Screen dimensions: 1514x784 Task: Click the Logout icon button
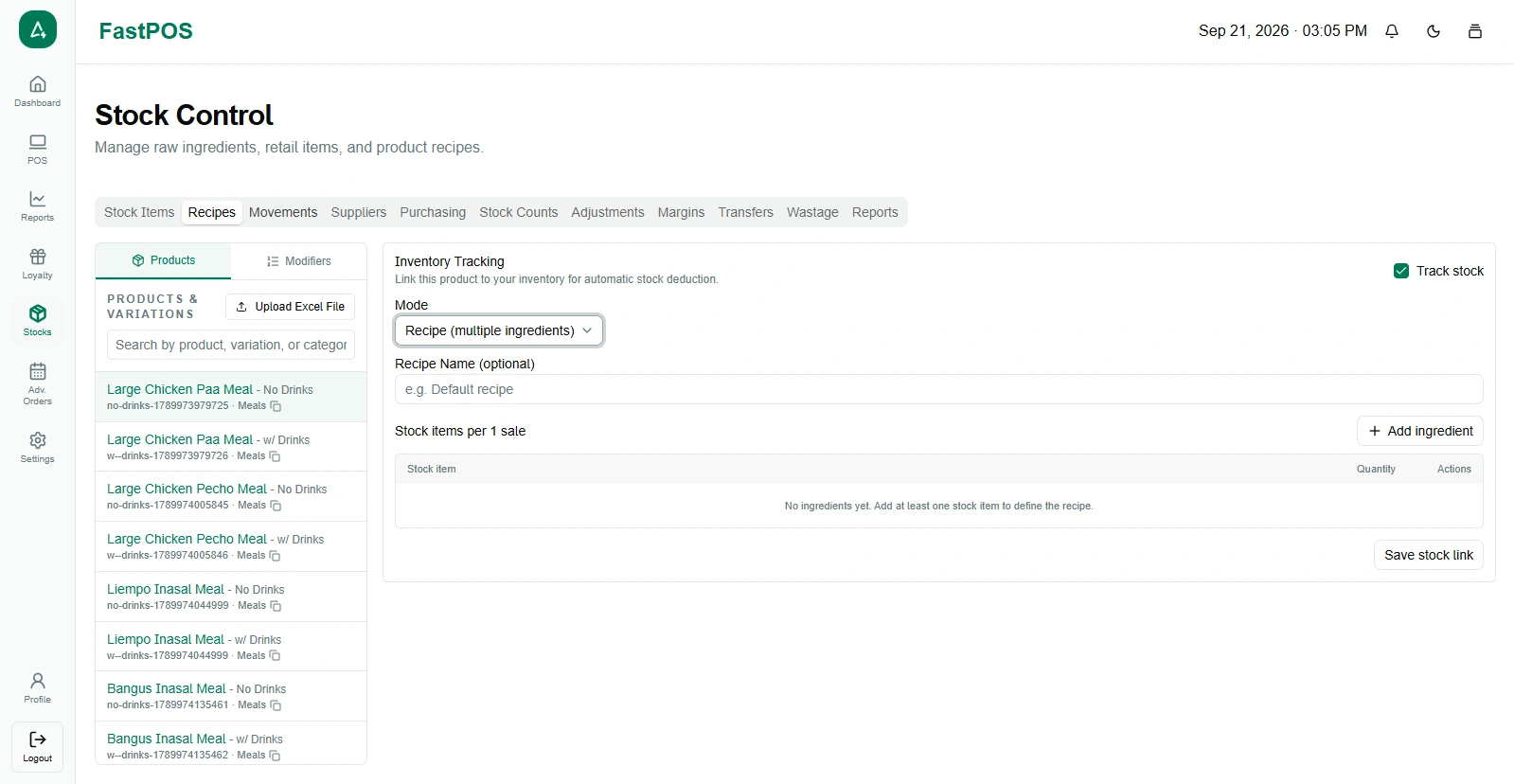pos(37,747)
